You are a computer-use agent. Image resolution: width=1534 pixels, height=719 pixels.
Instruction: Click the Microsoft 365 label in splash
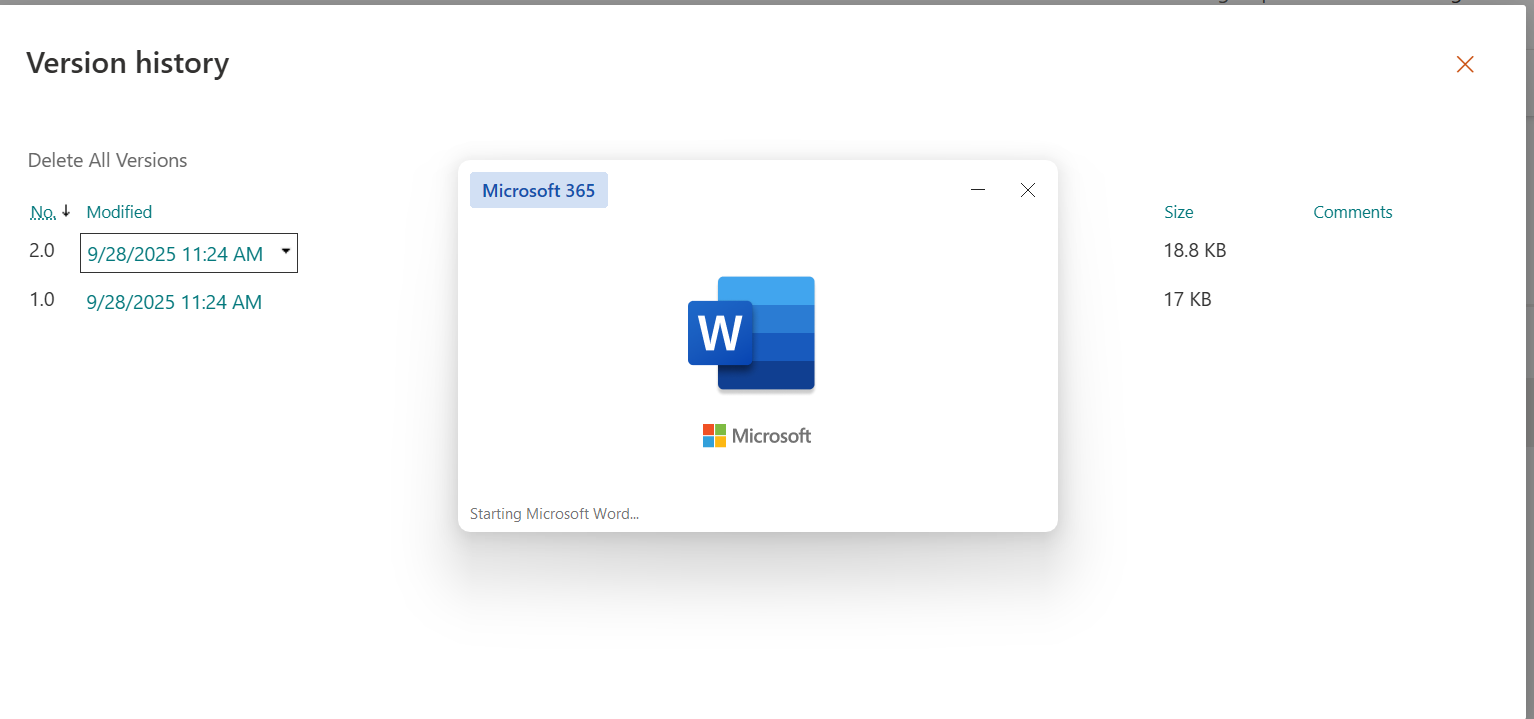tap(539, 190)
